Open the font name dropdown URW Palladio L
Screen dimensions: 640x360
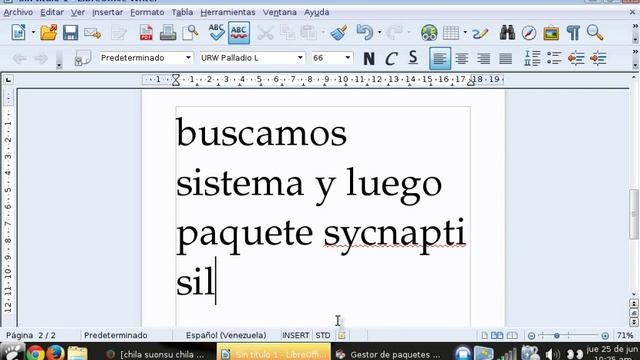tap(300, 58)
